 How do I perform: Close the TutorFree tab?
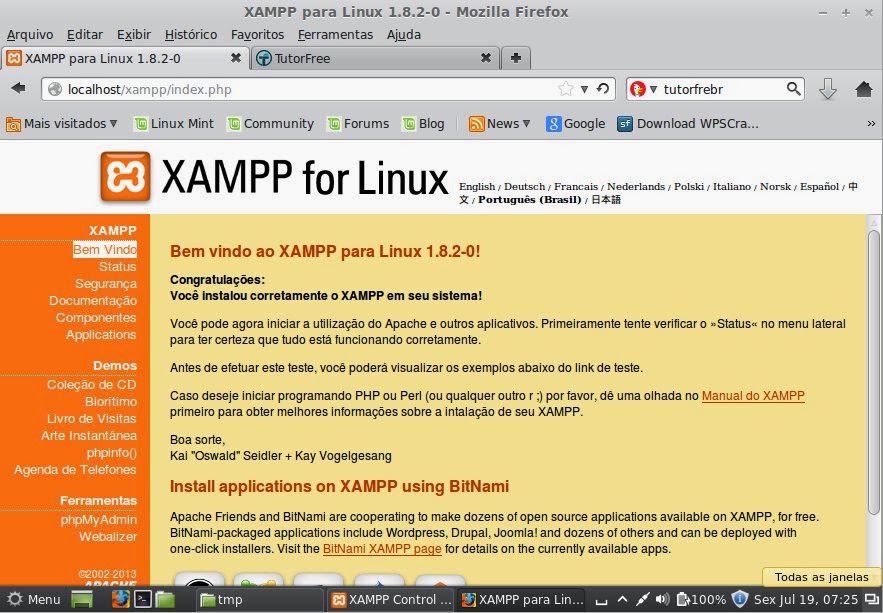click(x=485, y=58)
